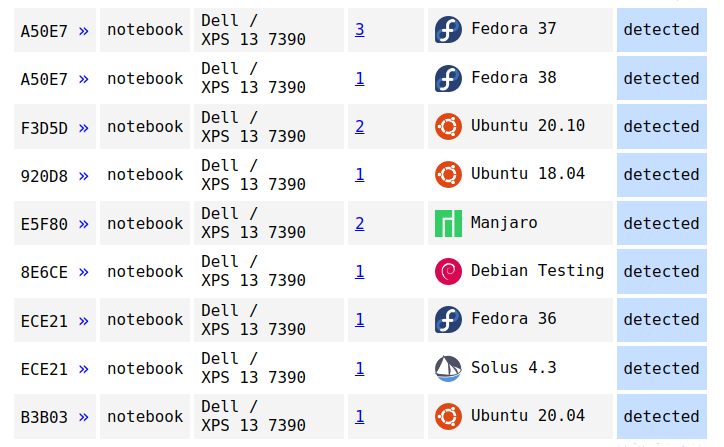Click the Fedora logo beside Fedora 38
724x447 pixels.
click(x=448, y=78)
